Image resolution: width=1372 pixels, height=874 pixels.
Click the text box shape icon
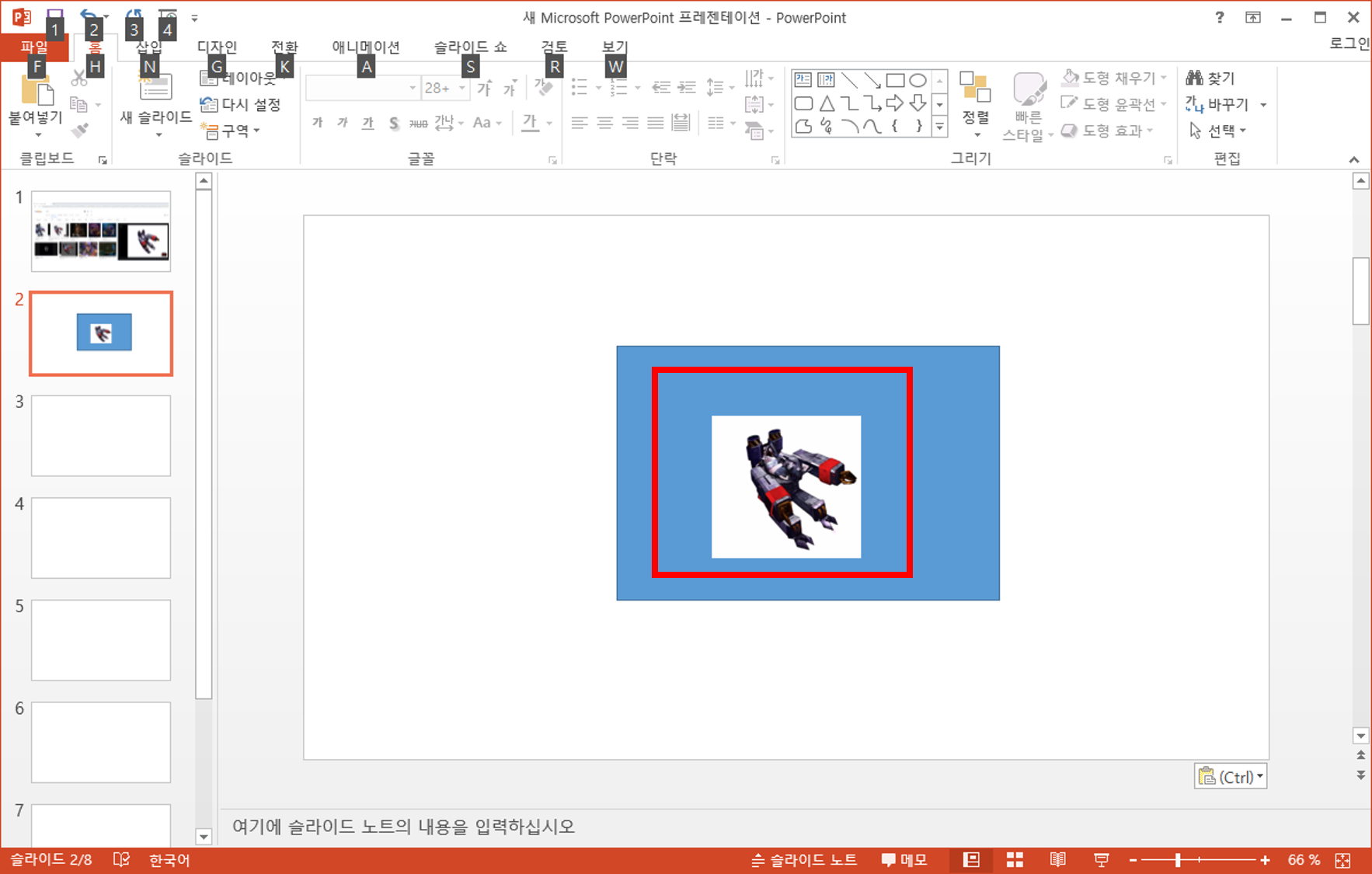[x=803, y=80]
